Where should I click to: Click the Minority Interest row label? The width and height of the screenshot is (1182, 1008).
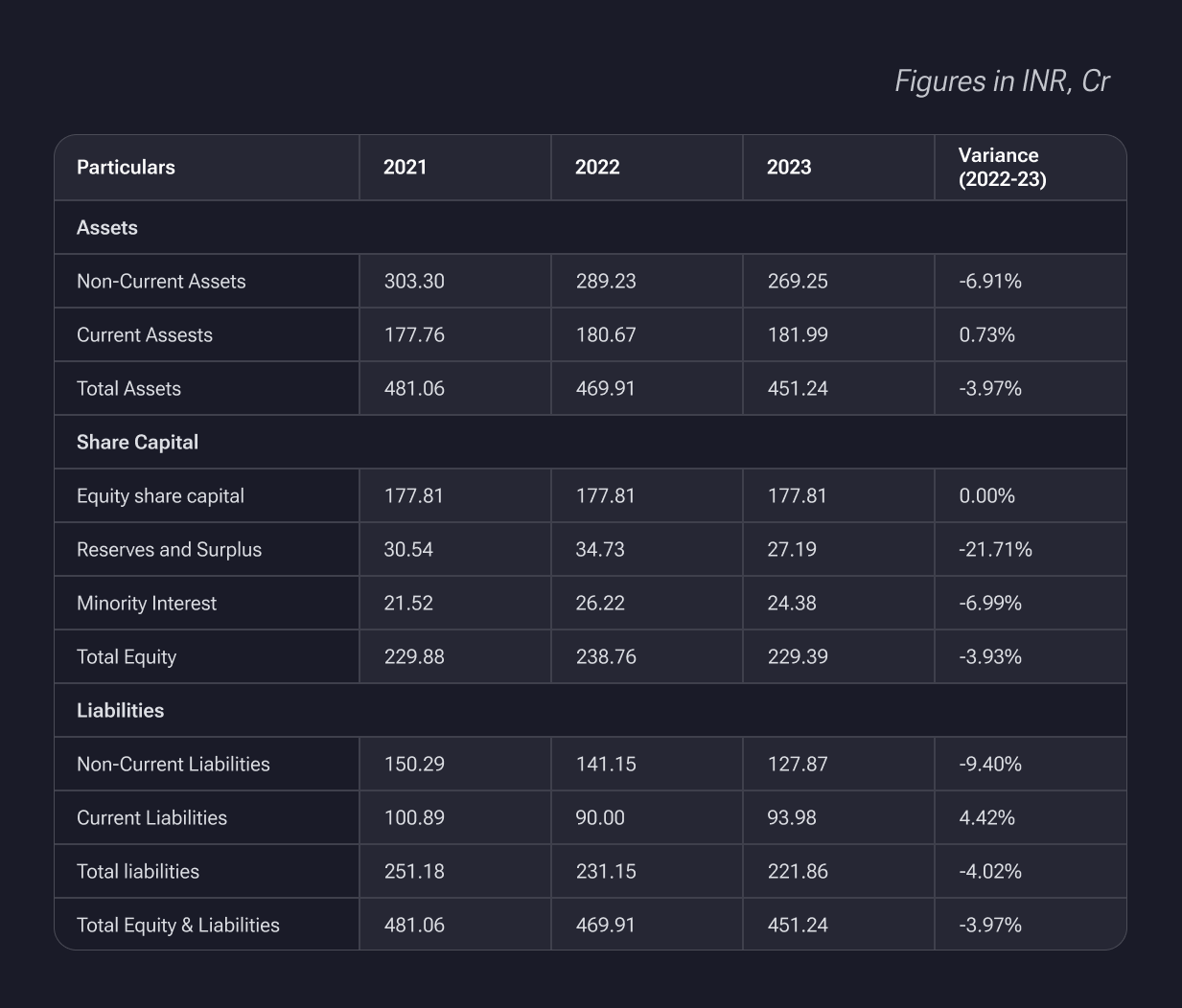(147, 604)
